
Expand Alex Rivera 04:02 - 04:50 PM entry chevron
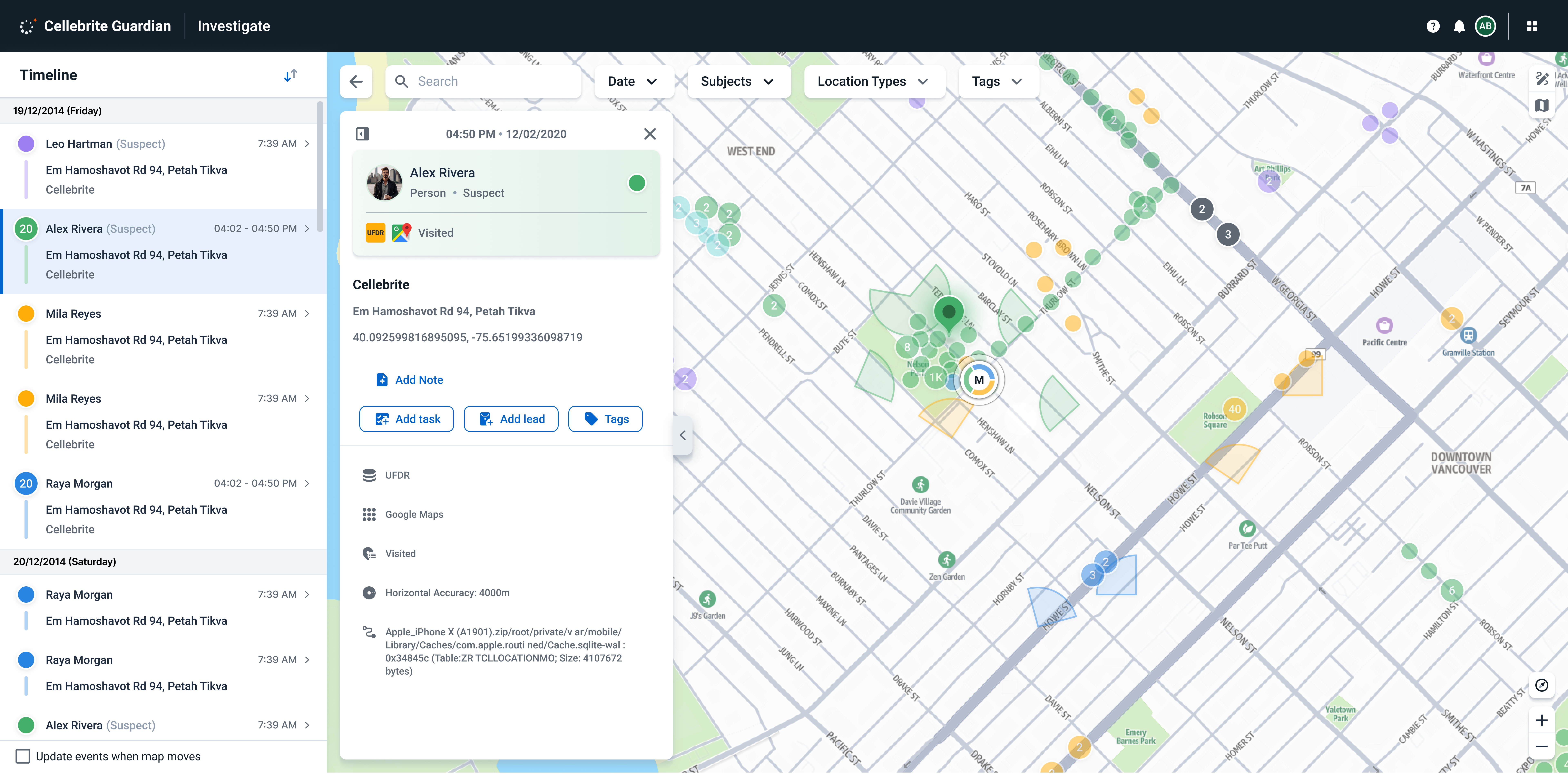point(307,229)
